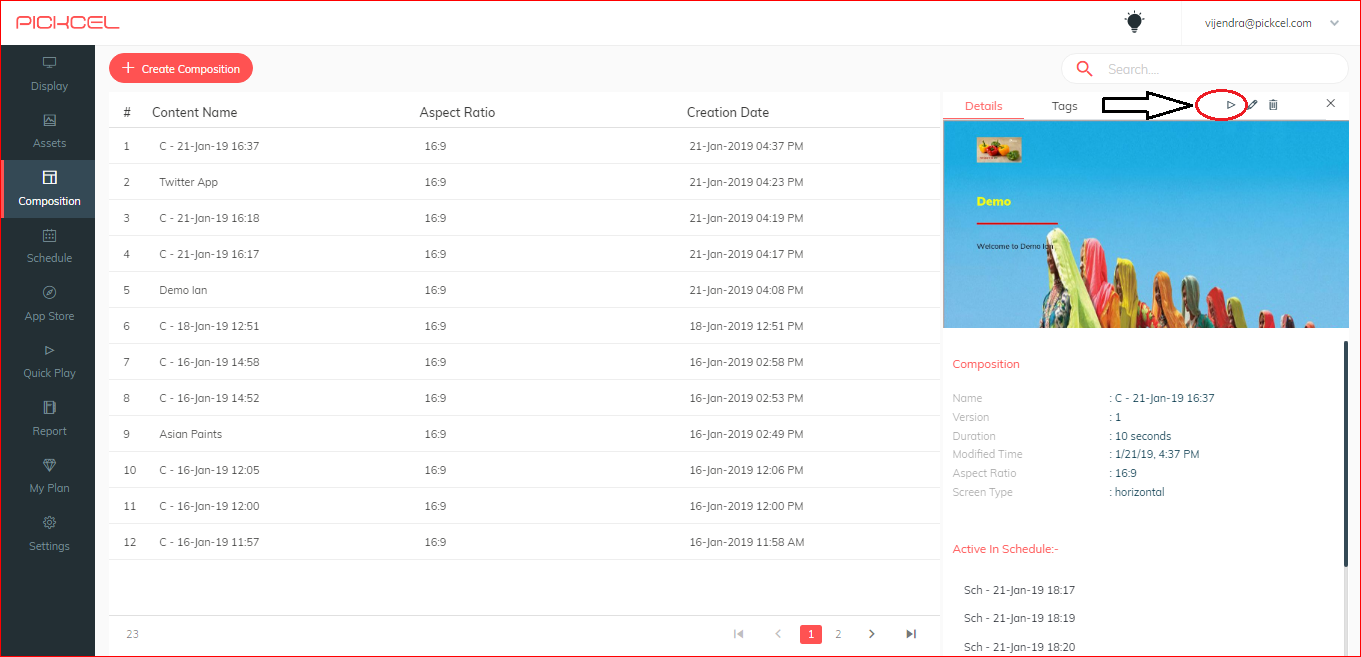This screenshot has width=1361, height=657.
Task: Open Quick Play from the sidebar
Action: click(49, 361)
